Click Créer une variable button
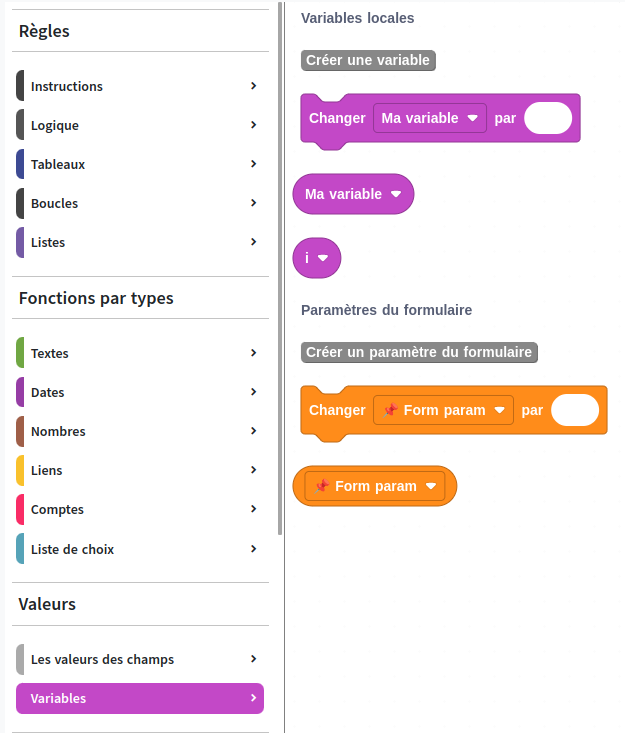 click(368, 60)
